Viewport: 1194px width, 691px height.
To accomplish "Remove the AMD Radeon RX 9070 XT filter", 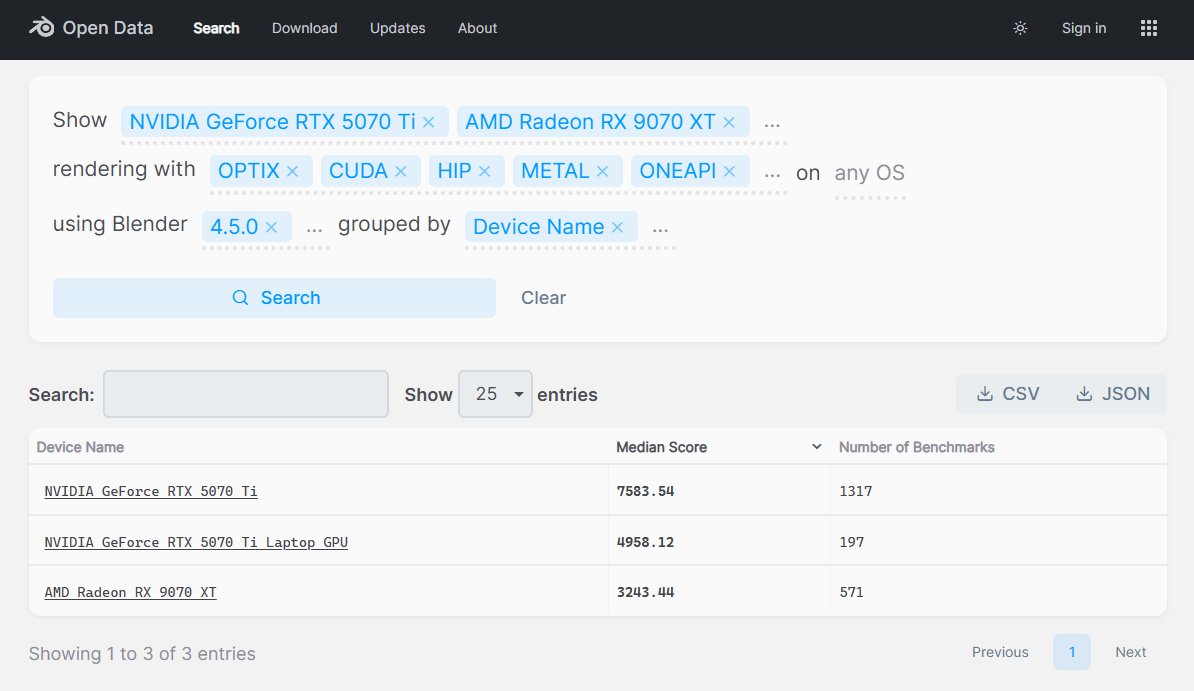I will click(729, 122).
